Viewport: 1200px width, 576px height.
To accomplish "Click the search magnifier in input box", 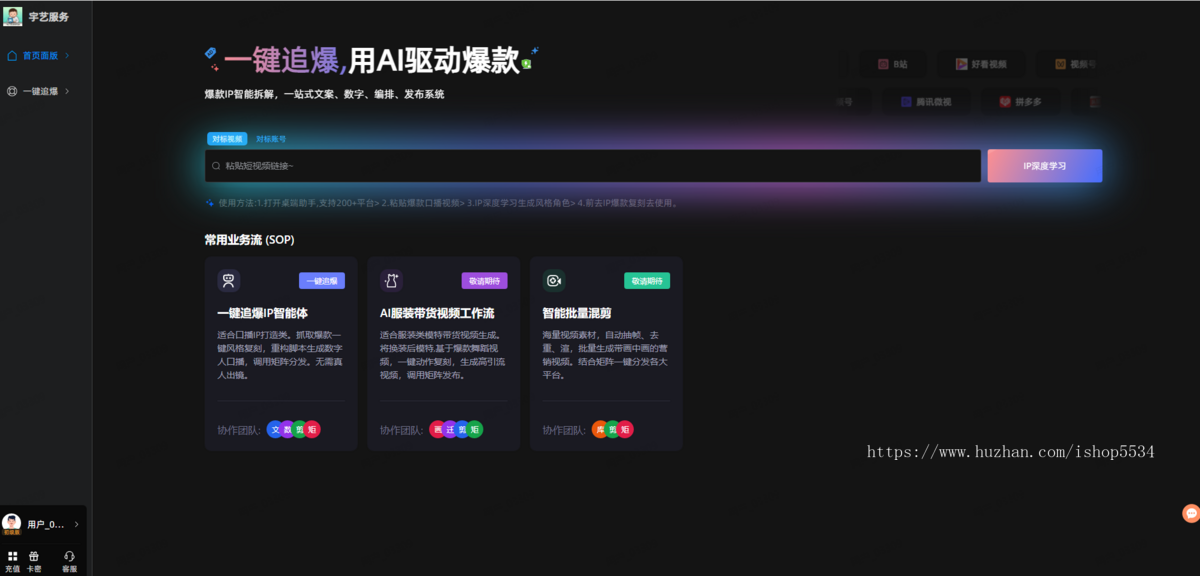I will (216, 166).
